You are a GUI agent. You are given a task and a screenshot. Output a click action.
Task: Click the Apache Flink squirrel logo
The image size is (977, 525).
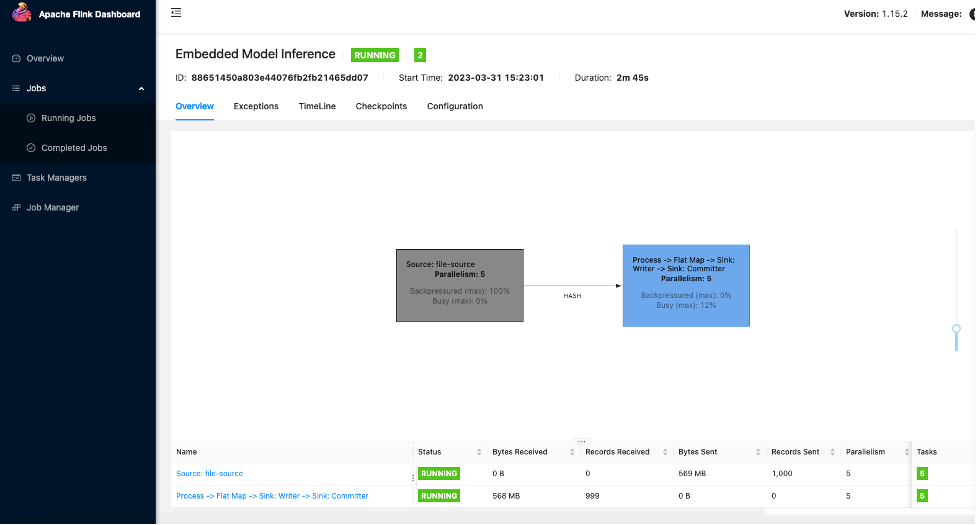(21, 12)
